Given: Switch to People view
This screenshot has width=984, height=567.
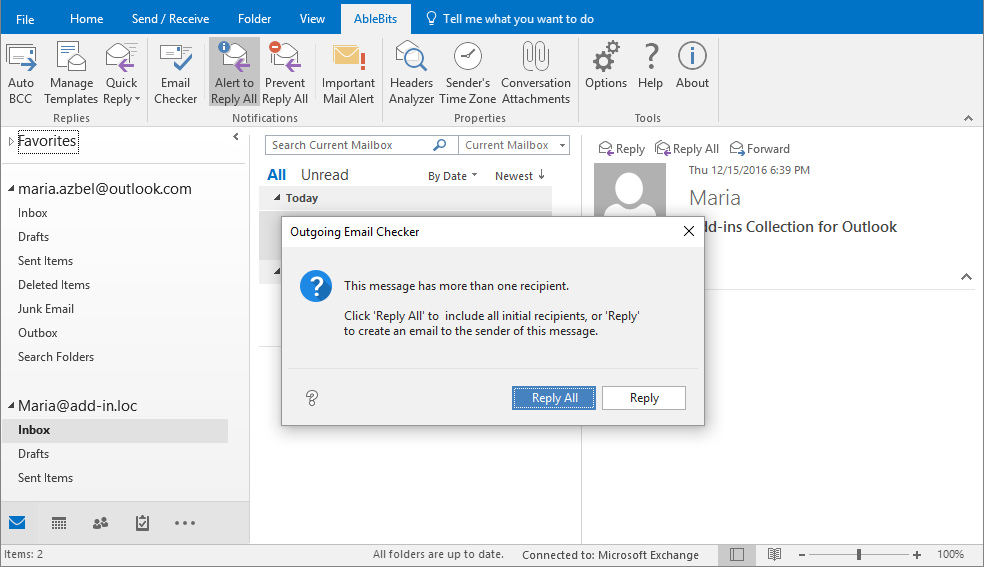Looking at the screenshot, I should point(100,523).
